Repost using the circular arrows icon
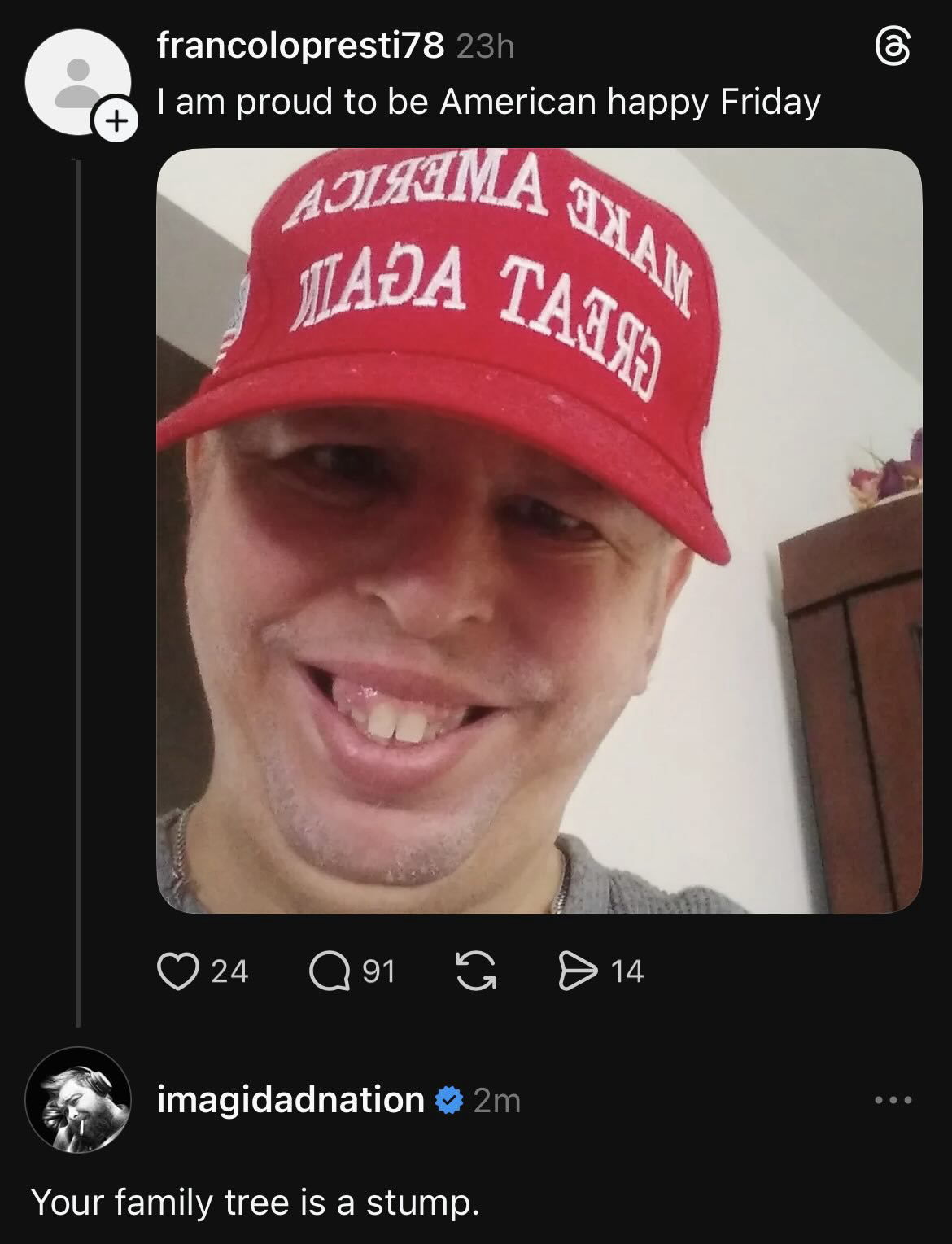This screenshot has width=952, height=1244. click(476, 972)
